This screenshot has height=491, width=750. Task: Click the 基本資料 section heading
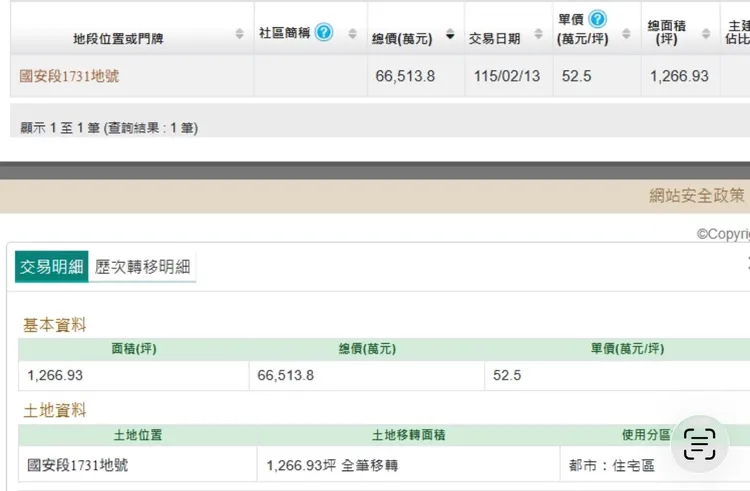(x=55, y=325)
